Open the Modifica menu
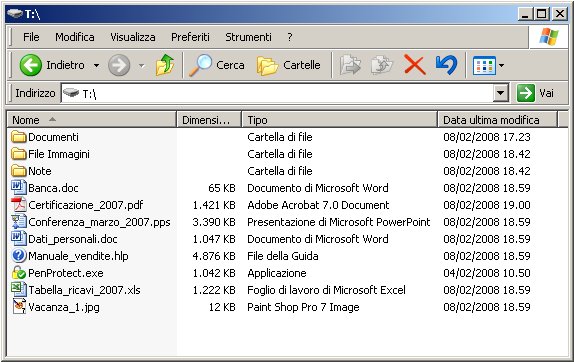The image size is (574, 362). click(75, 37)
